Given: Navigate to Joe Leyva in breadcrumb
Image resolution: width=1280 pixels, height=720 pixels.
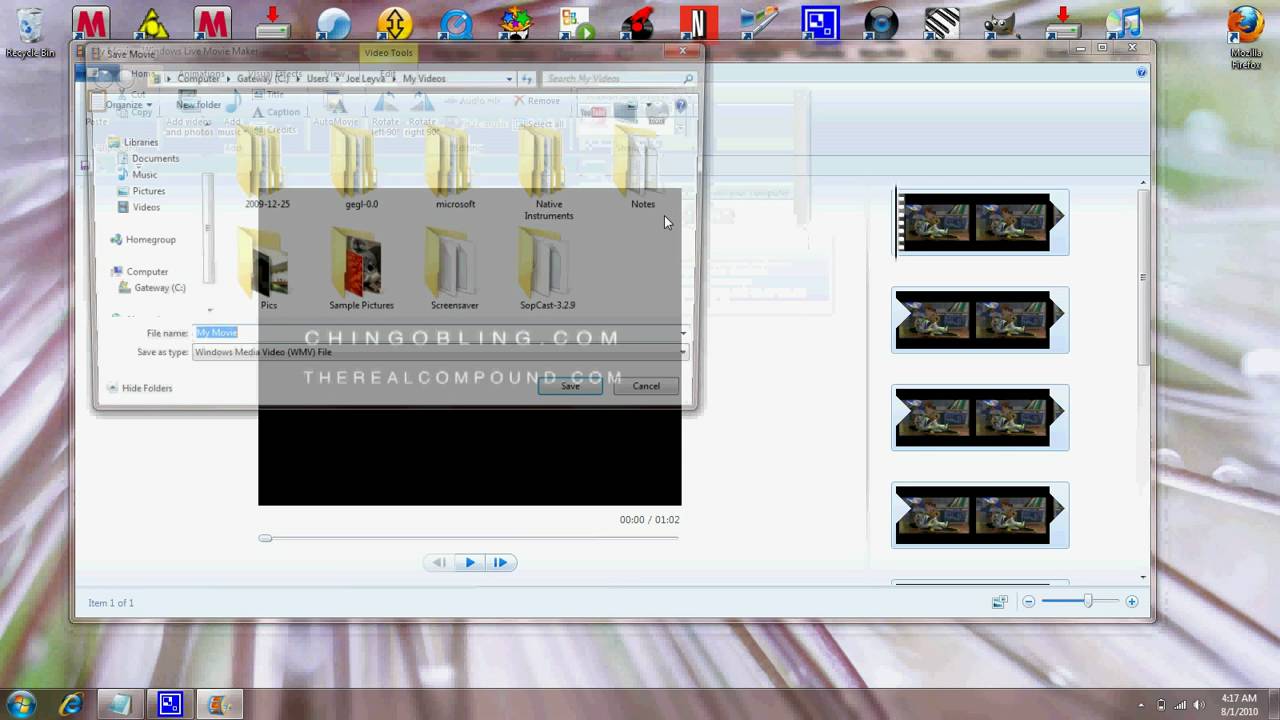Looking at the screenshot, I should pyautogui.click(x=365, y=78).
